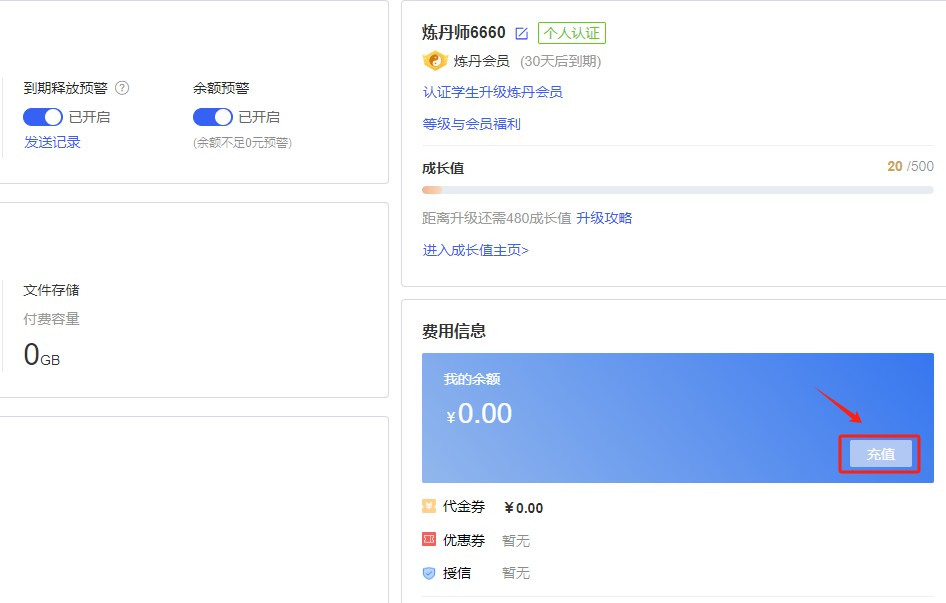Open 认证学生升级炼丹会员 upgrade link
946x603 pixels.
[x=491, y=91]
